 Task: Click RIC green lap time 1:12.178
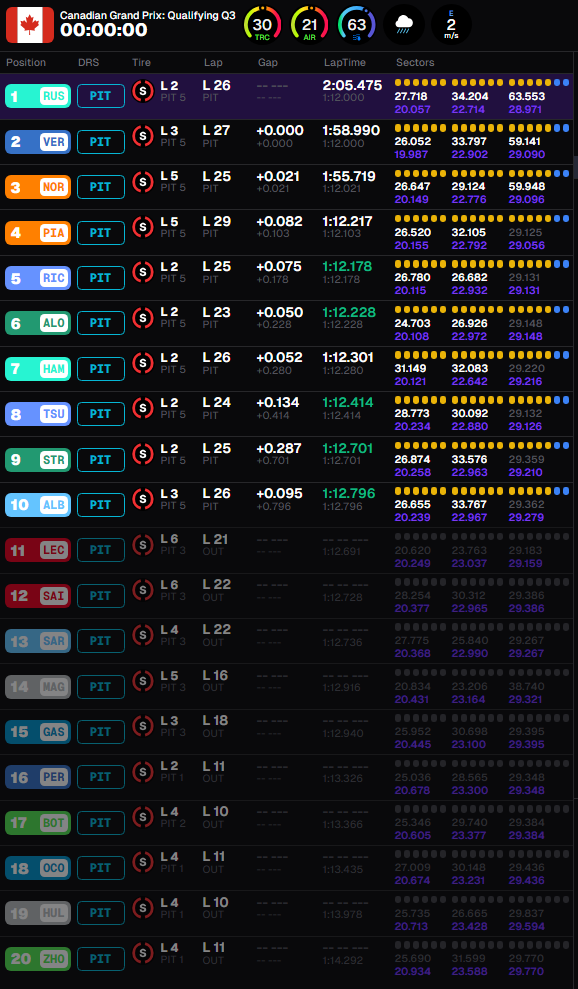pos(348,267)
